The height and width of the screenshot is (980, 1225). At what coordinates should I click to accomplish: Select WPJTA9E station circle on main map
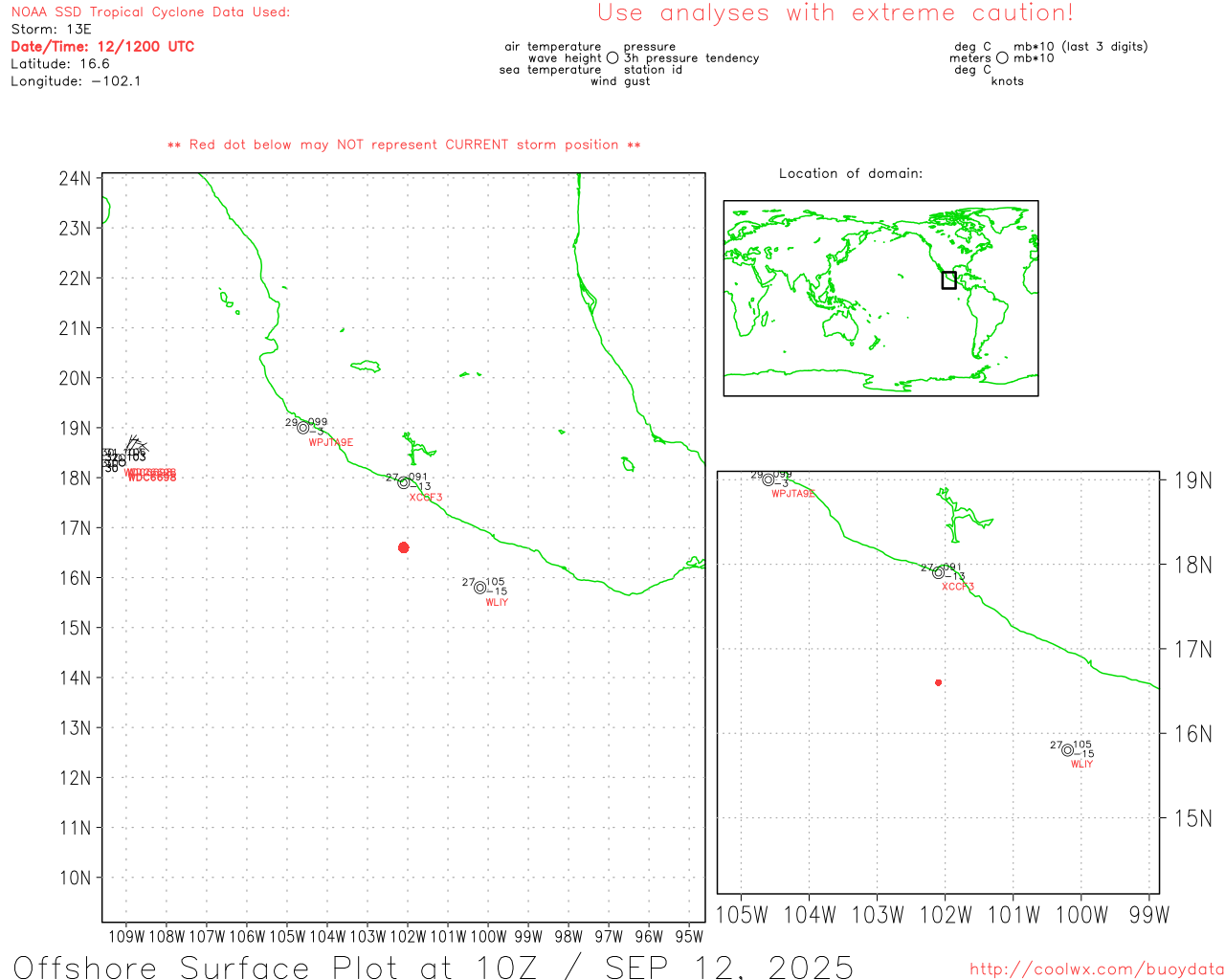[303, 428]
